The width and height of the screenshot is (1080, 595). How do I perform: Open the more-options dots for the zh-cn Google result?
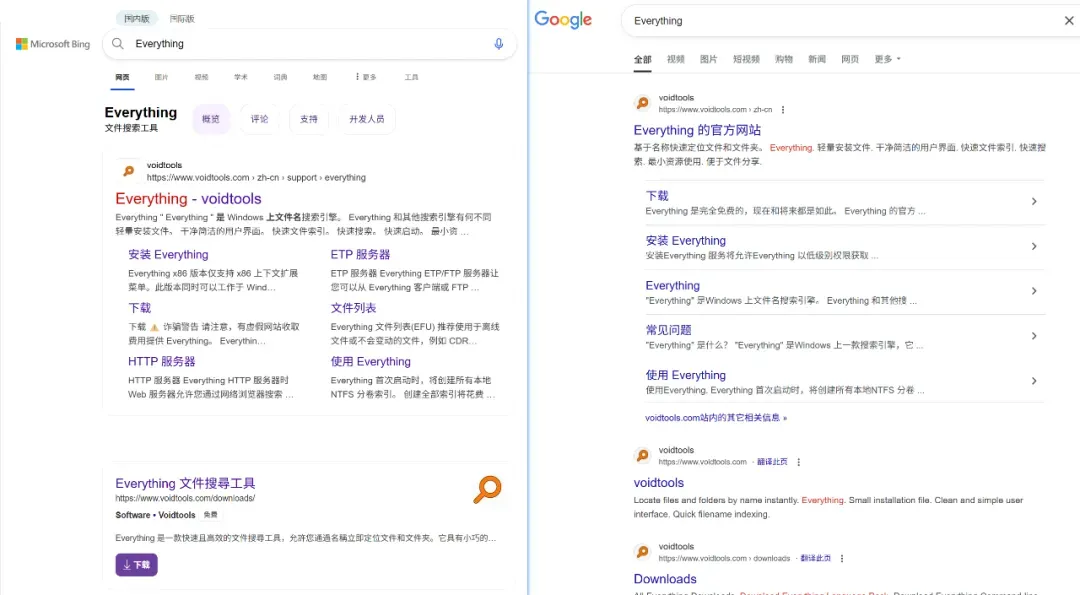(x=782, y=109)
